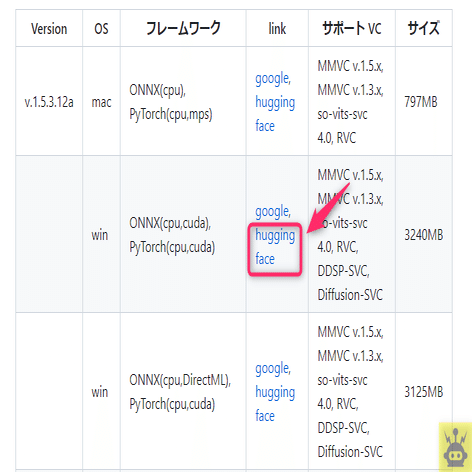Click the 3125MB size cell
The image size is (472, 472).
[424, 392]
